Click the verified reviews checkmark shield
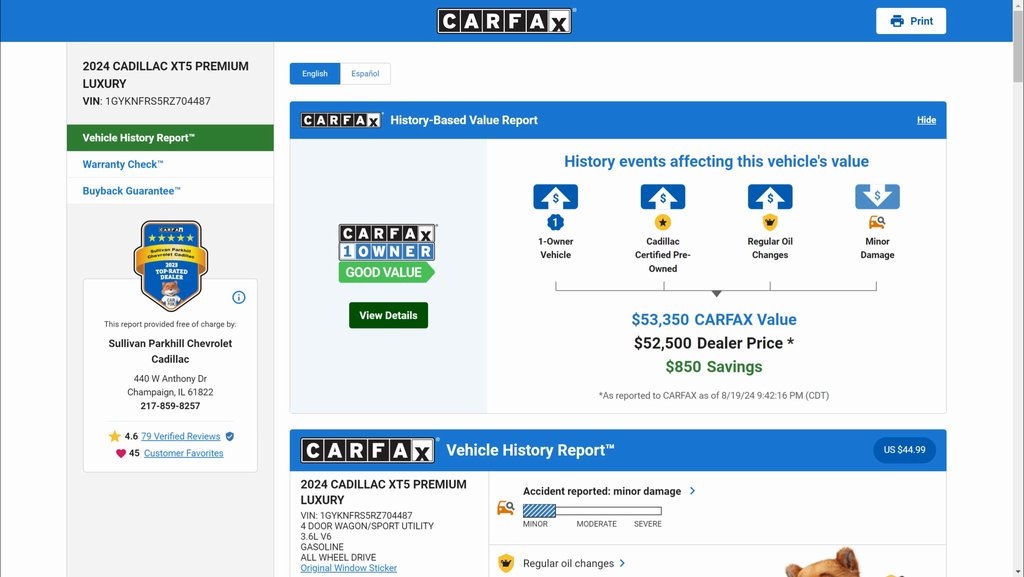 point(230,436)
